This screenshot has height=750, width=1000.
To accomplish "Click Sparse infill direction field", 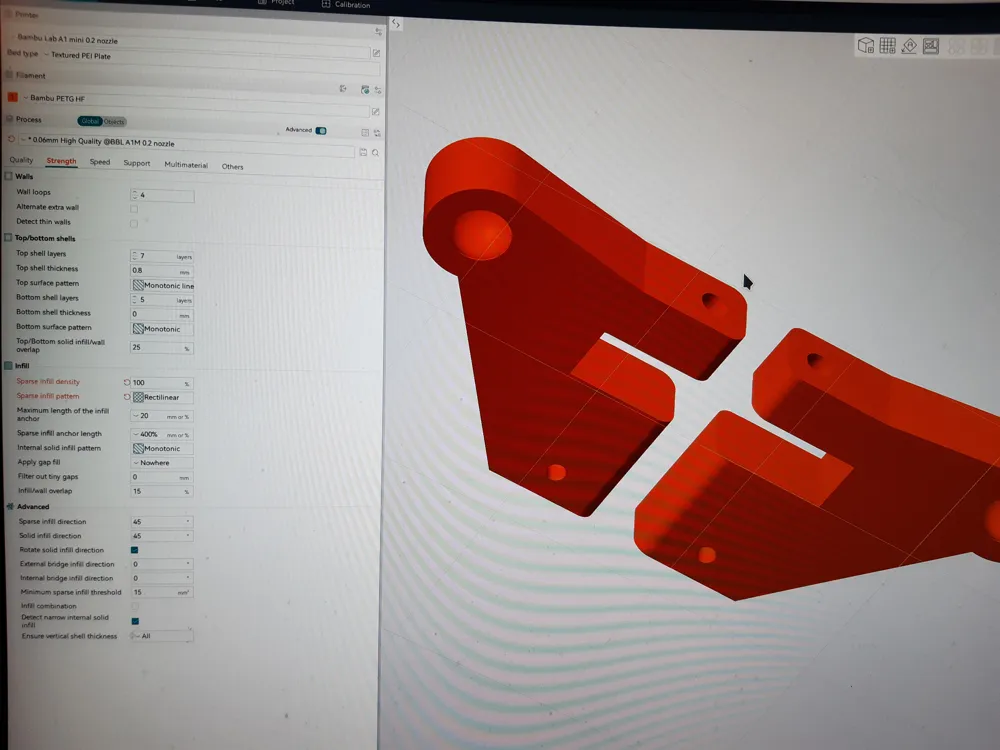I will coord(162,521).
